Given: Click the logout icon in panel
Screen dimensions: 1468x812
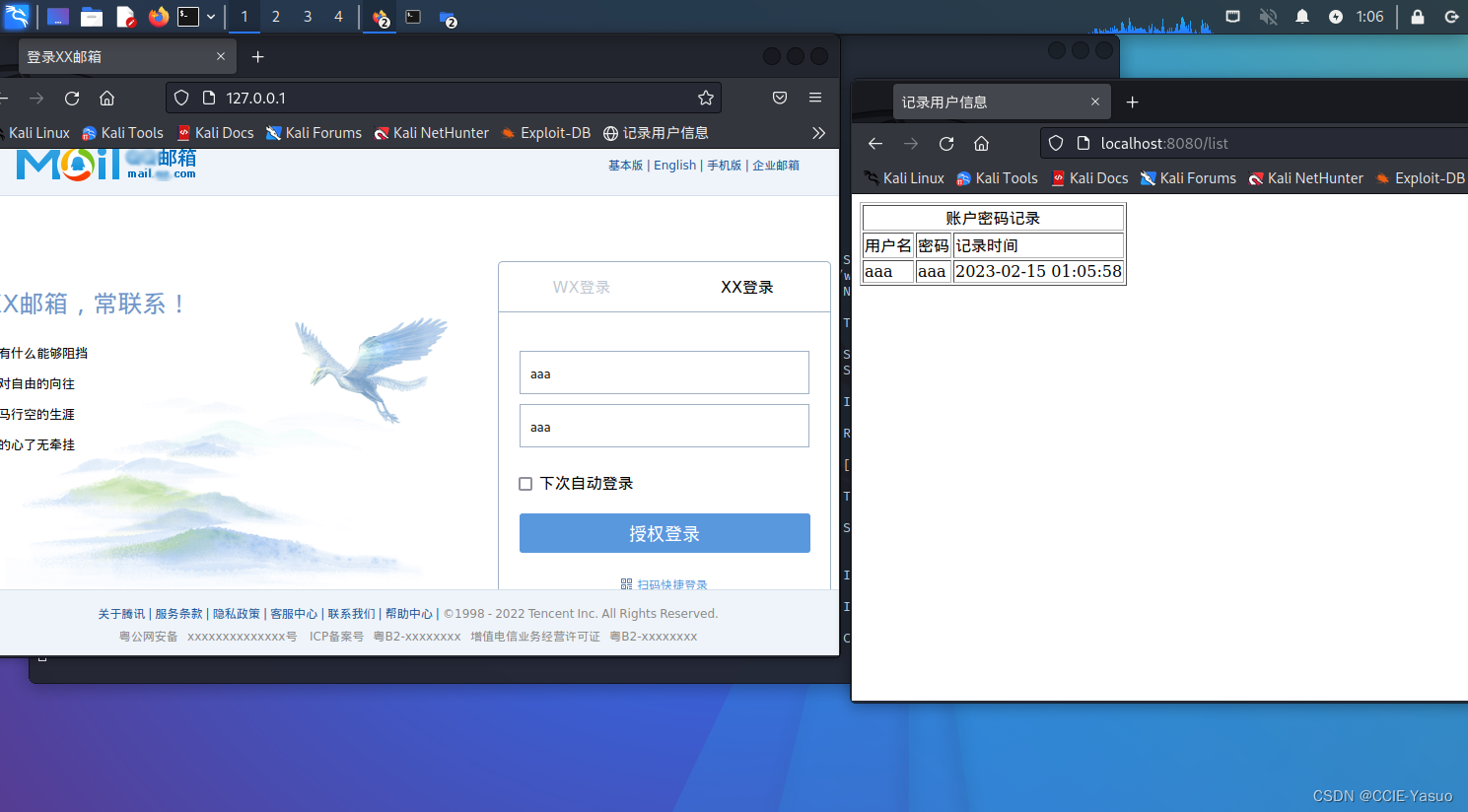Looking at the screenshot, I should [x=1451, y=17].
